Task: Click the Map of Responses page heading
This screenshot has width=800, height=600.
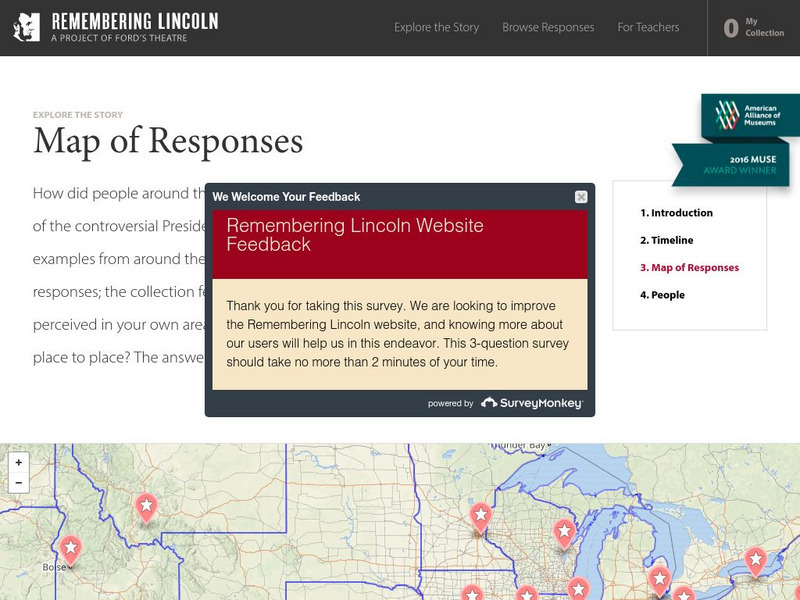Action: (x=168, y=141)
